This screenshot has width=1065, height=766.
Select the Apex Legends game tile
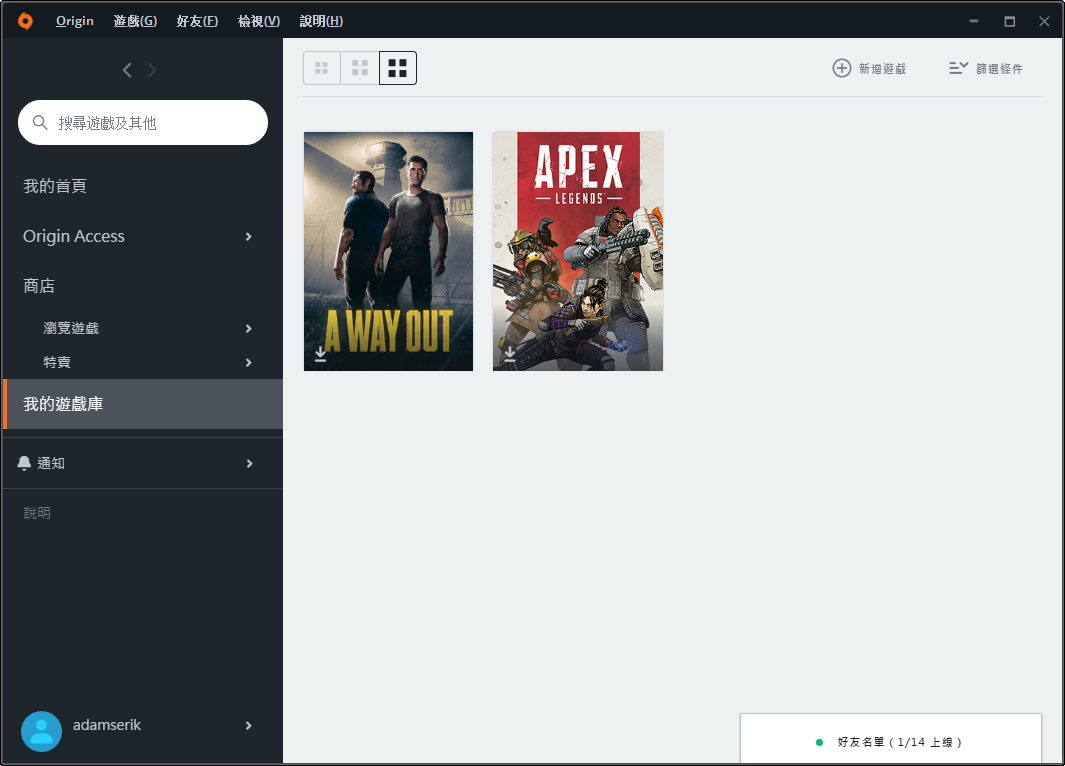pyautogui.click(x=578, y=251)
